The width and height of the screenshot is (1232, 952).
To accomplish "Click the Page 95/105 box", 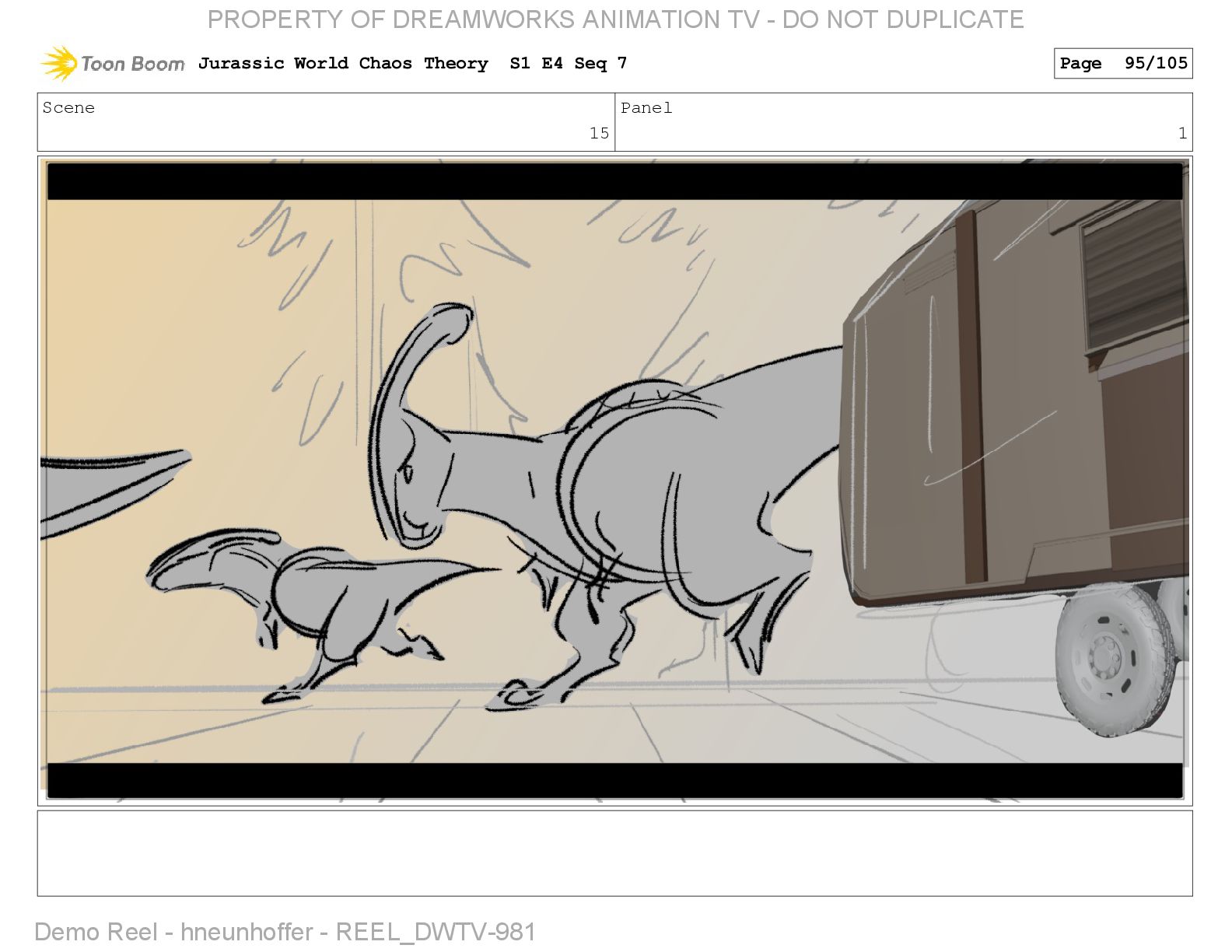I will click(x=1123, y=63).
